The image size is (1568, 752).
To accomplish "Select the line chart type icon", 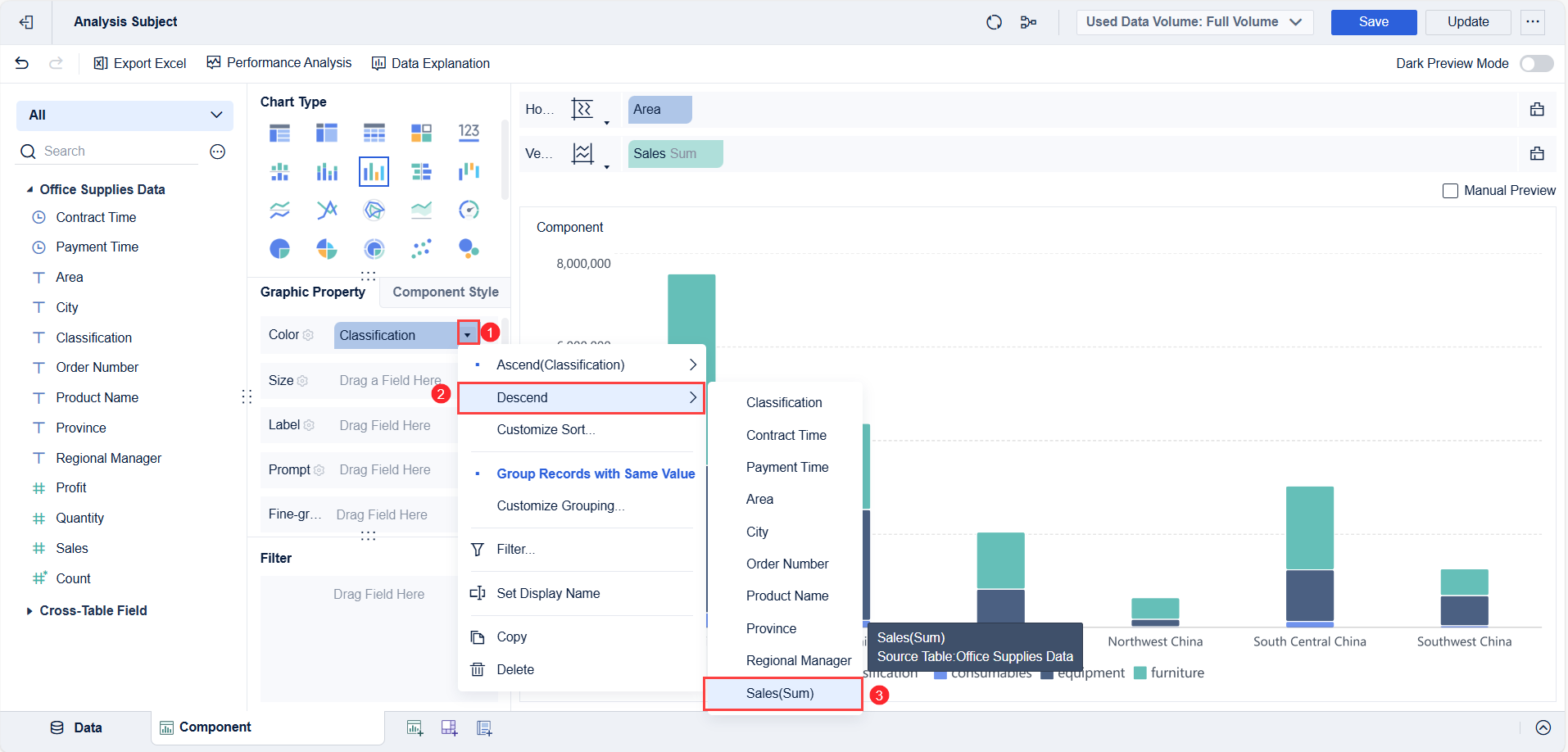I will click(279, 210).
